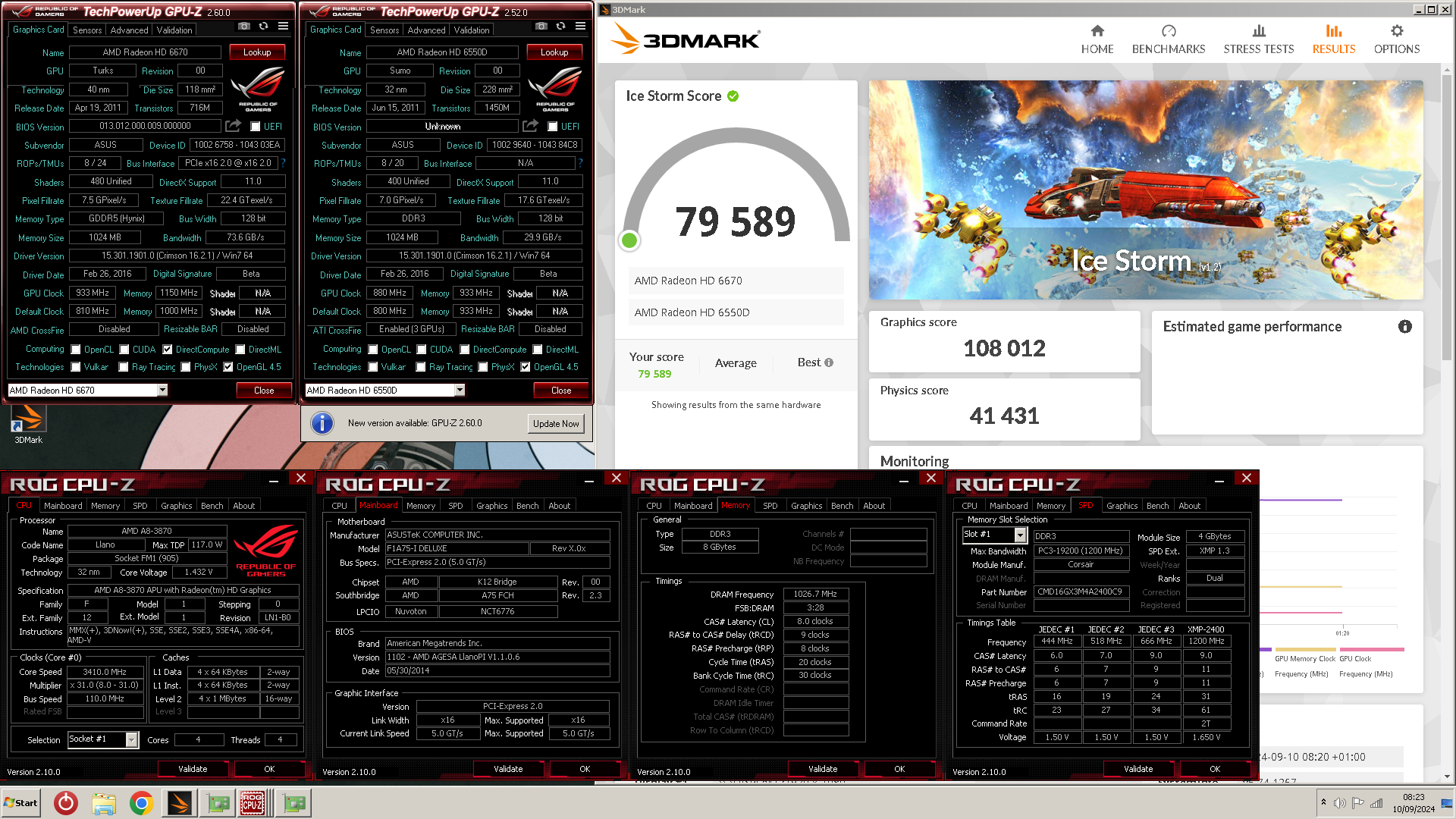Click Lookup button for AMD Radeon HD 6670

coord(257,52)
